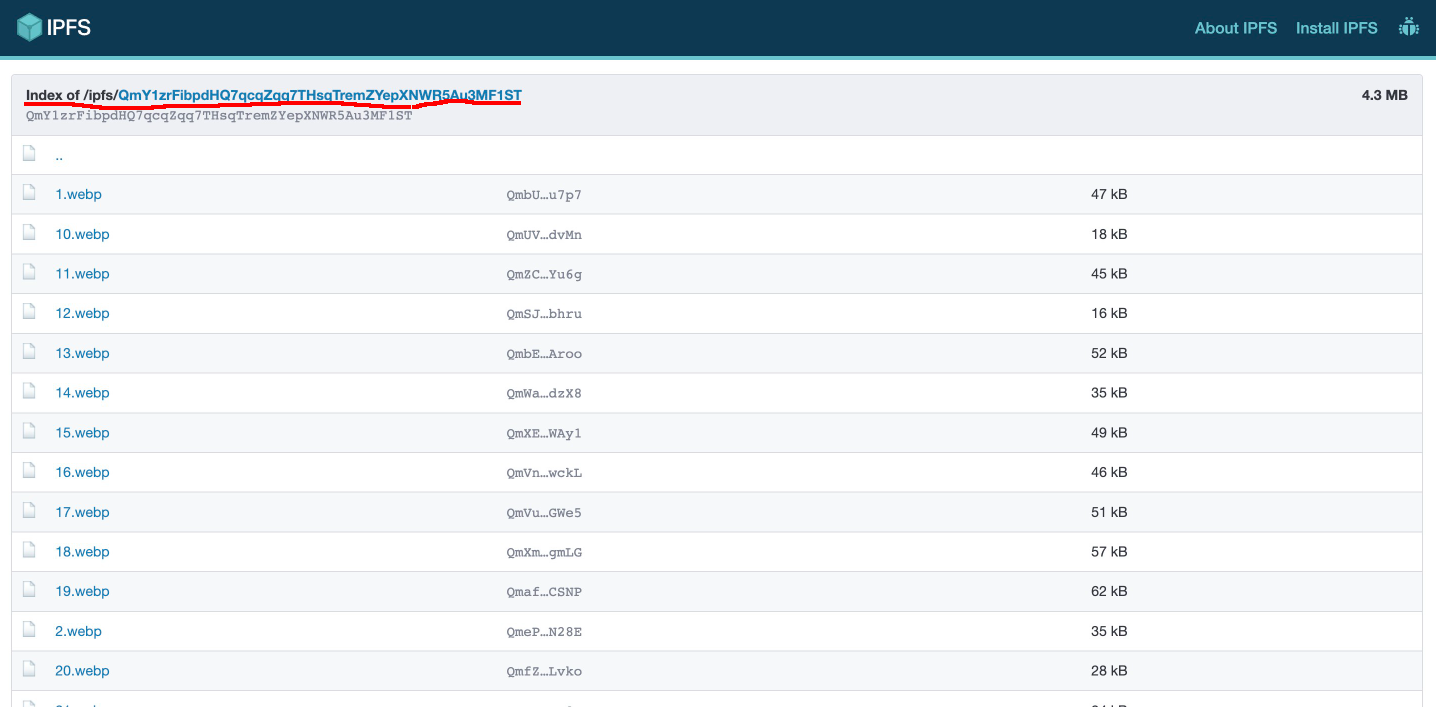The width and height of the screenshot is (1436, 707).
Task: Click the IPFS cube logo
Action: [x=30, y=27]
